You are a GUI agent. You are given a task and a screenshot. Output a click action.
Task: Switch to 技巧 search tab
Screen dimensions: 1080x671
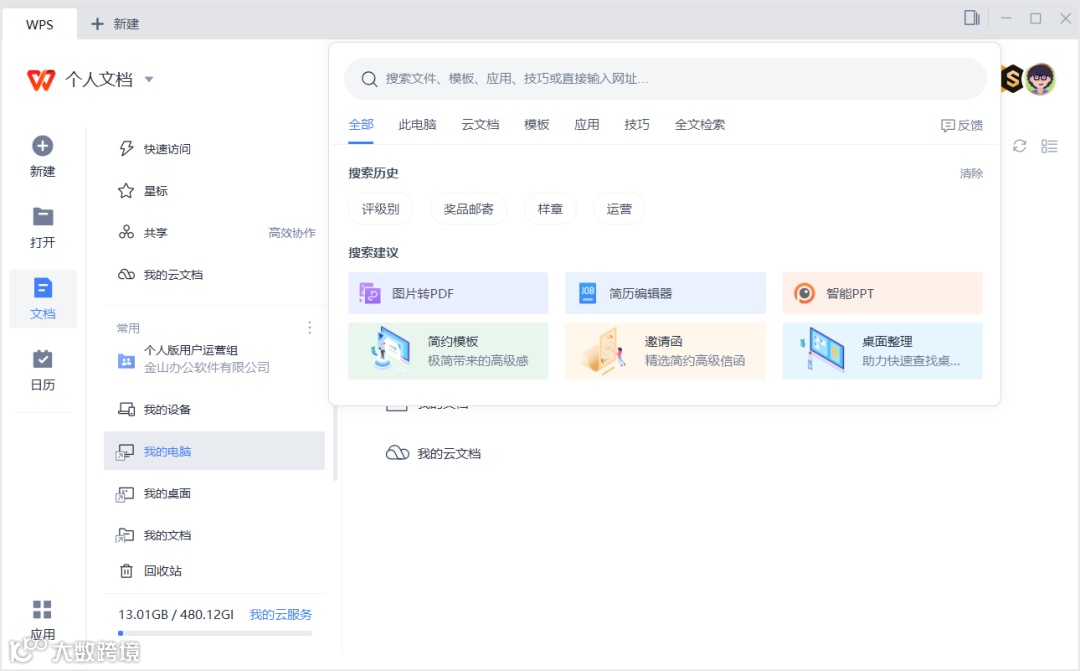(x=637, y=125)
